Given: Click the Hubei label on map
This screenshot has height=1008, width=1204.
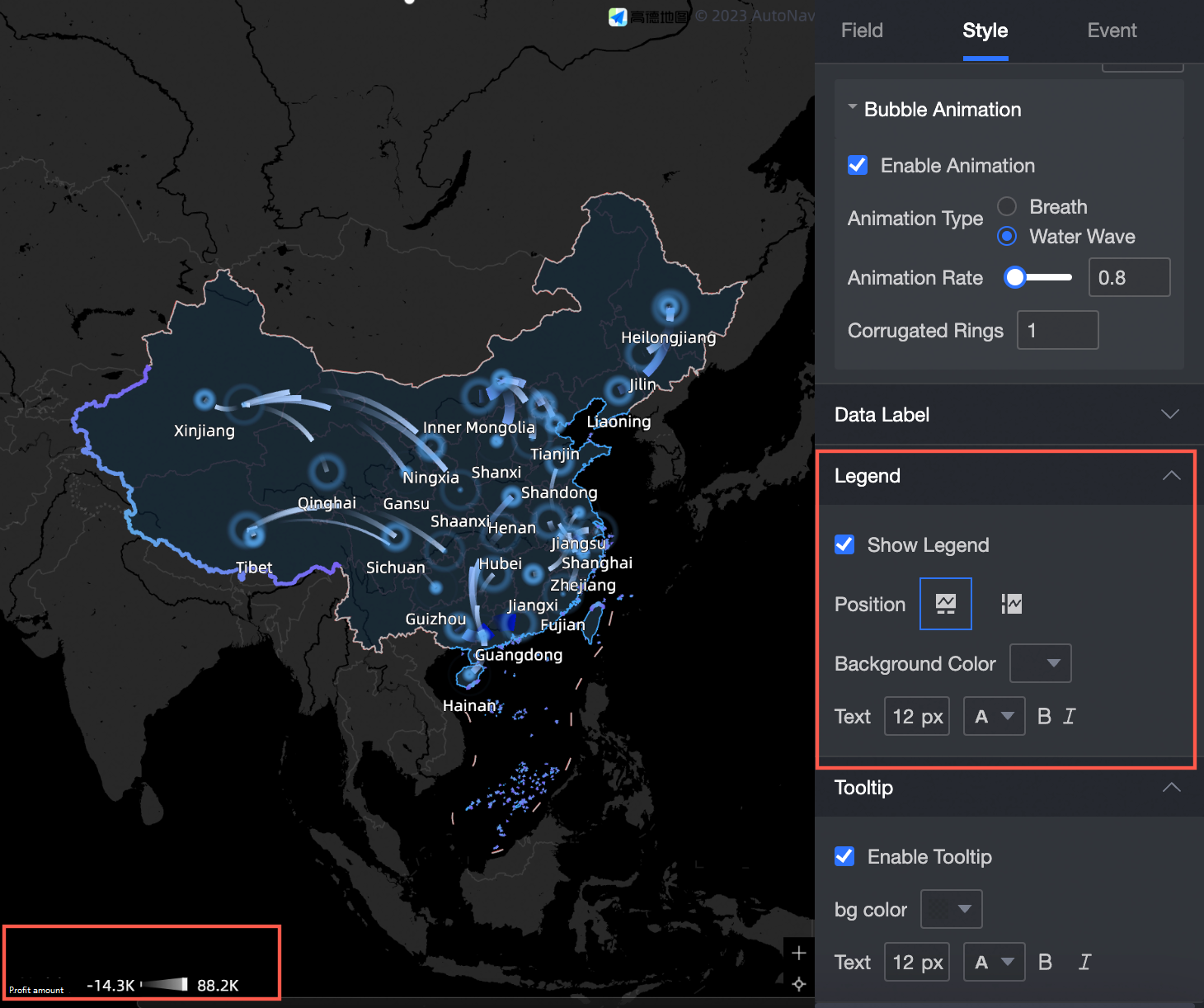Looking at the screenshot, I should coord(501,563).
